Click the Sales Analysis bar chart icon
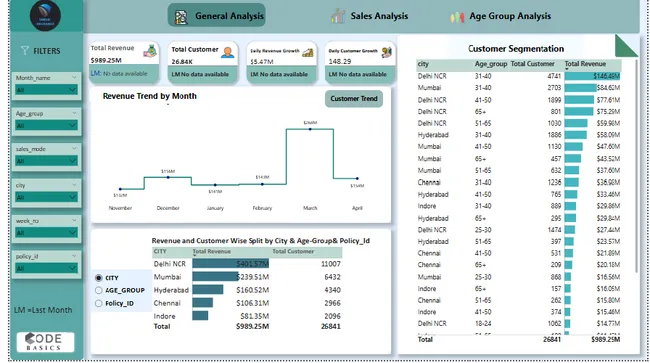This screenshot has width=650, height=363. 338,16
